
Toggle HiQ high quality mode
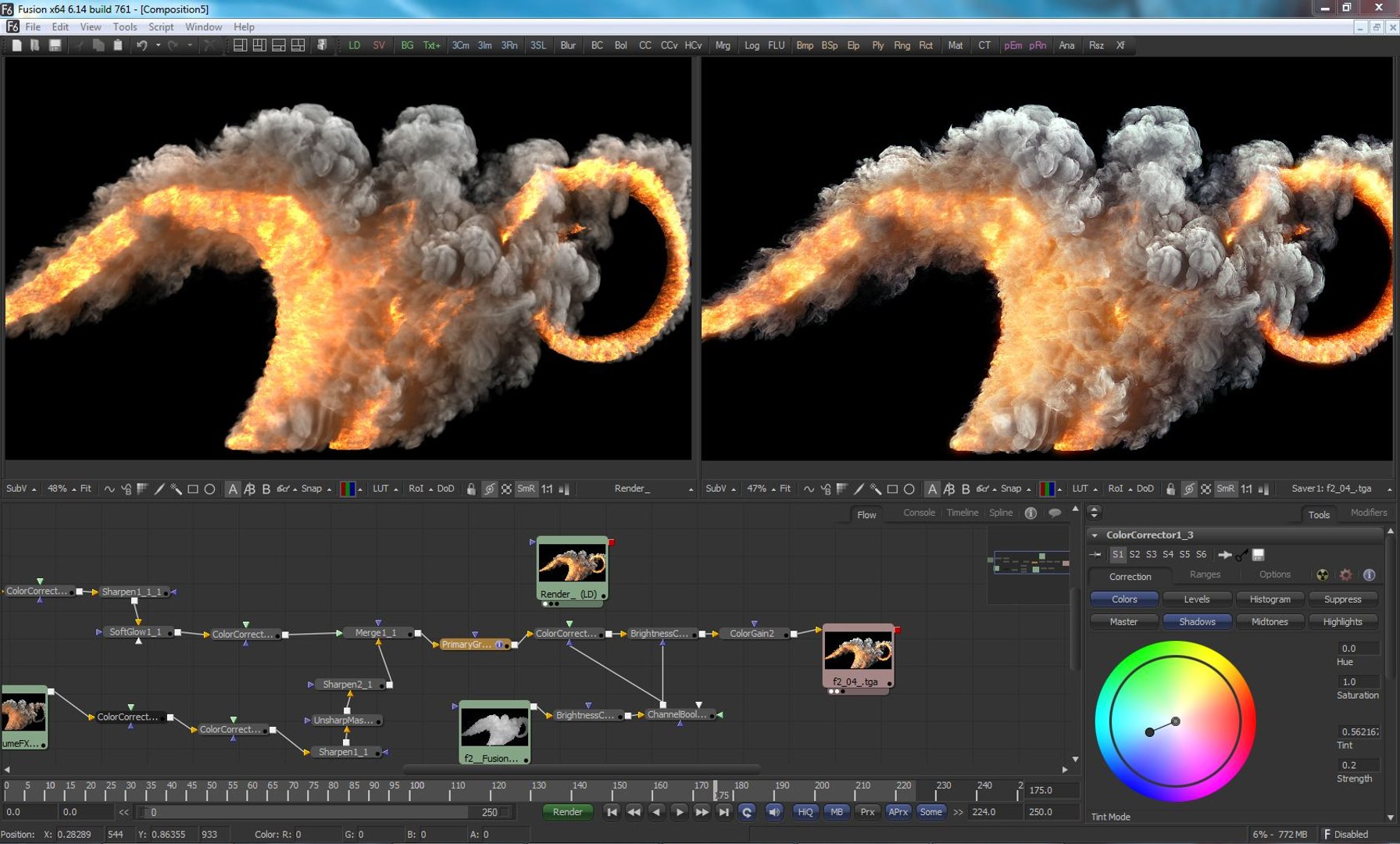(x=805, y=812)
